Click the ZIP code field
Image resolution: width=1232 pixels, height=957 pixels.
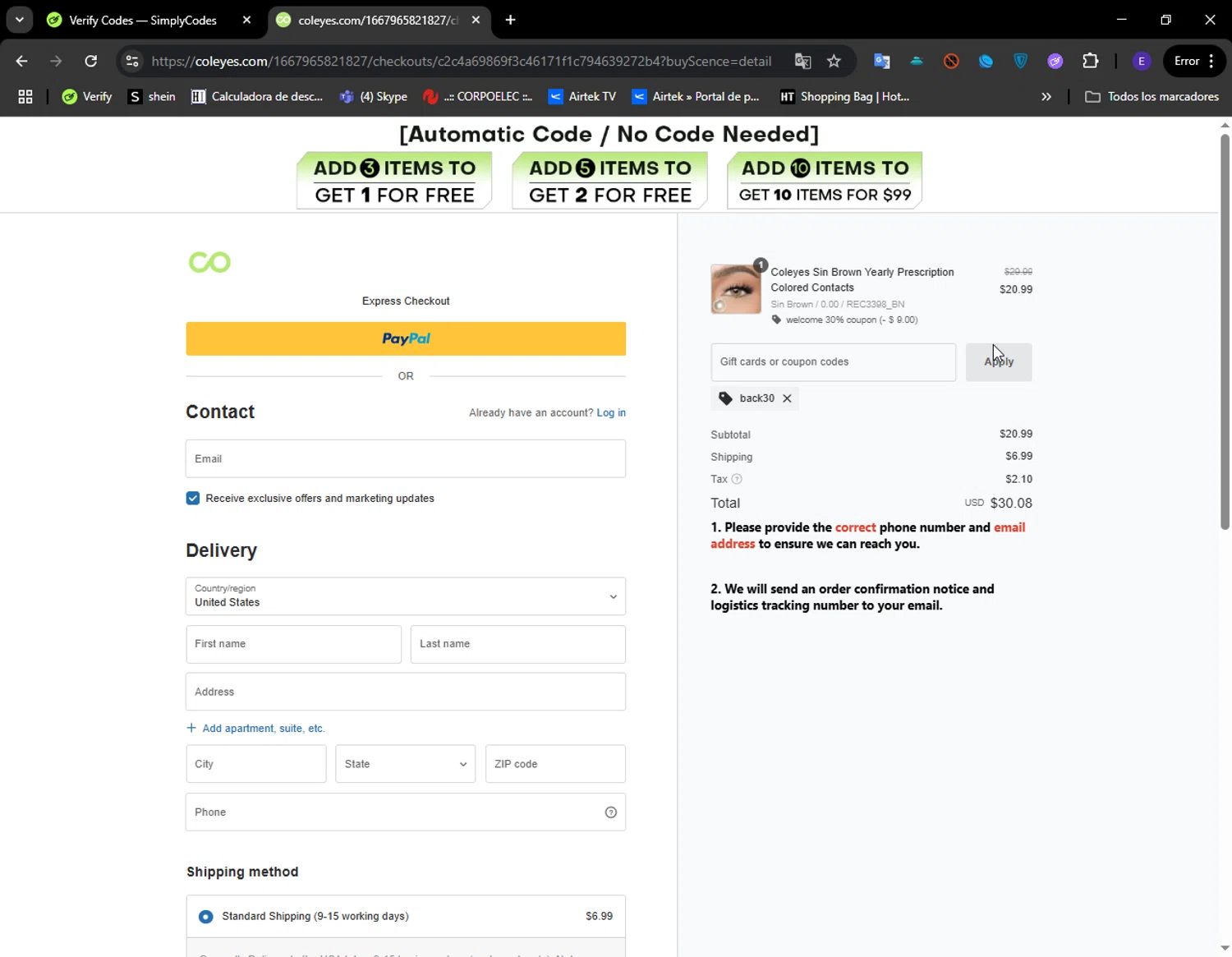pyautogui.click(x=555, y=764)
